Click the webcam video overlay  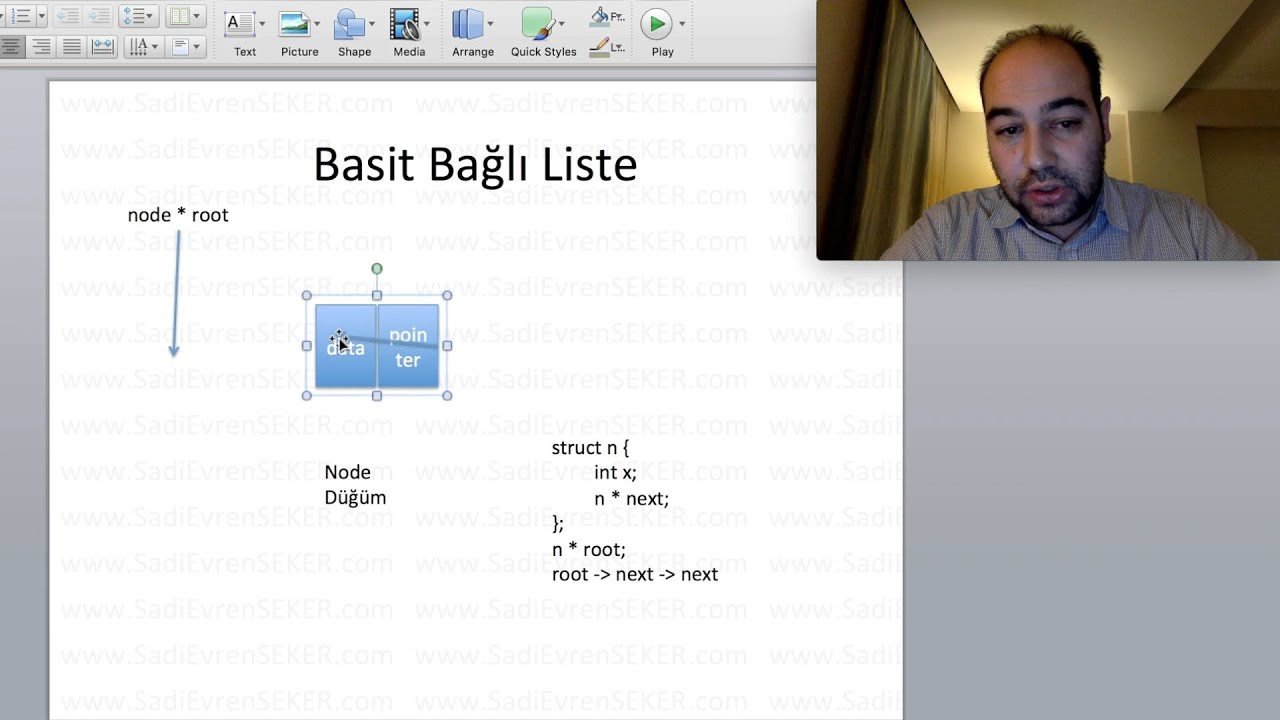point(1048,130)
